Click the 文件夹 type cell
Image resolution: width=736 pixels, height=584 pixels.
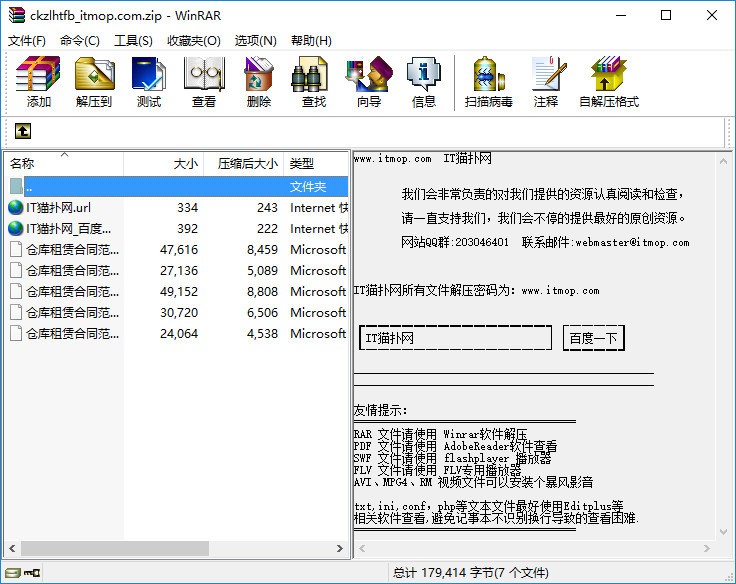[x=308, y=186]
